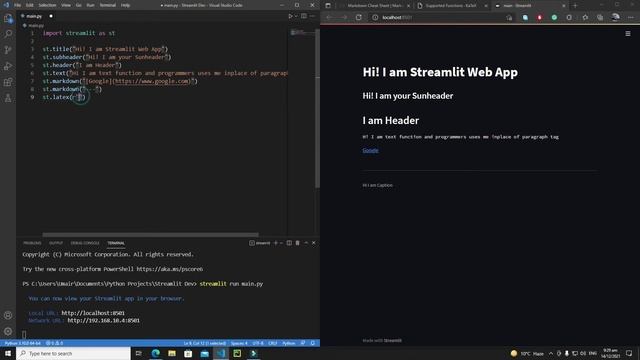The width and height of the screenshot is (640, 360).
Task: Close the Streamlit browser tab
Action: pos(564,6)
